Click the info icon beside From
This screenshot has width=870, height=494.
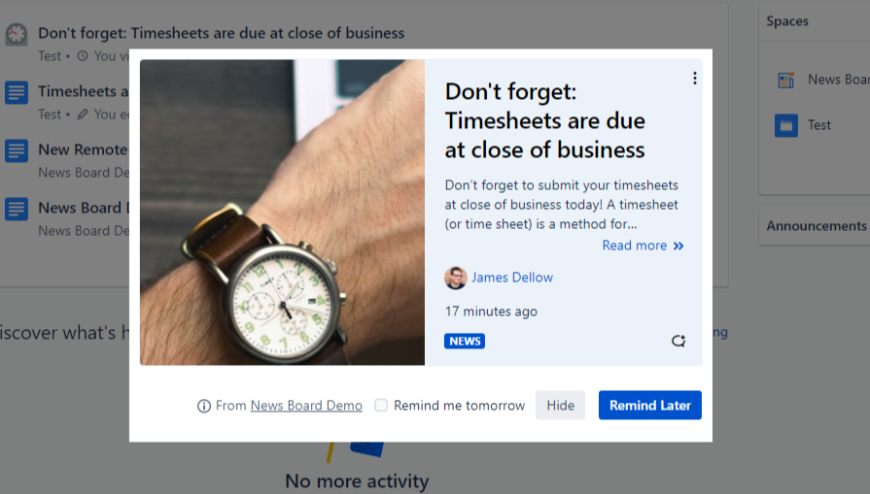[x=204, y=406]
